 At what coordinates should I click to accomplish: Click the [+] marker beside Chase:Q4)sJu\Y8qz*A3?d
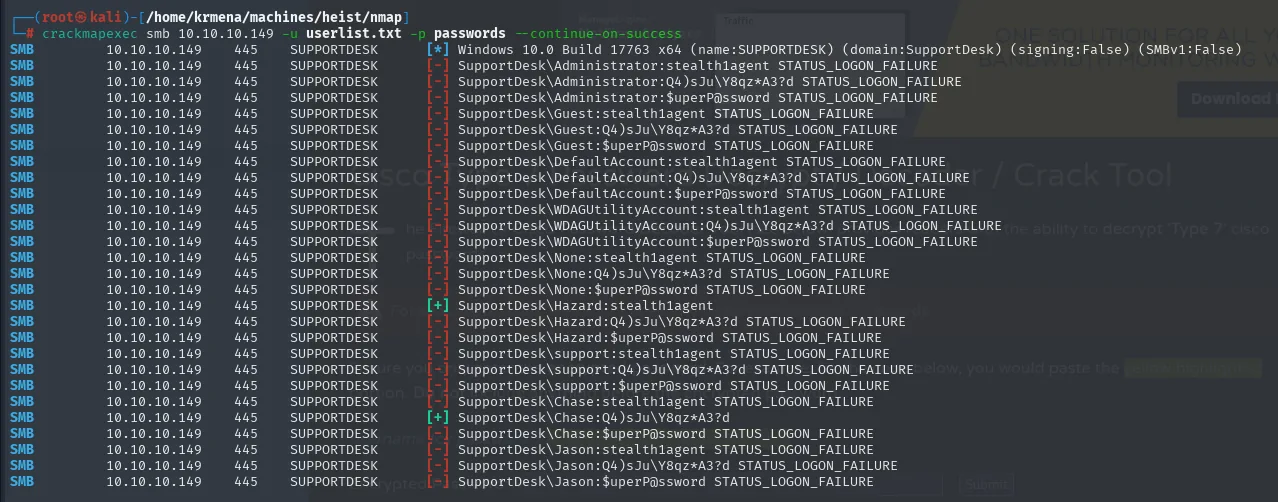tap(438, 417)
